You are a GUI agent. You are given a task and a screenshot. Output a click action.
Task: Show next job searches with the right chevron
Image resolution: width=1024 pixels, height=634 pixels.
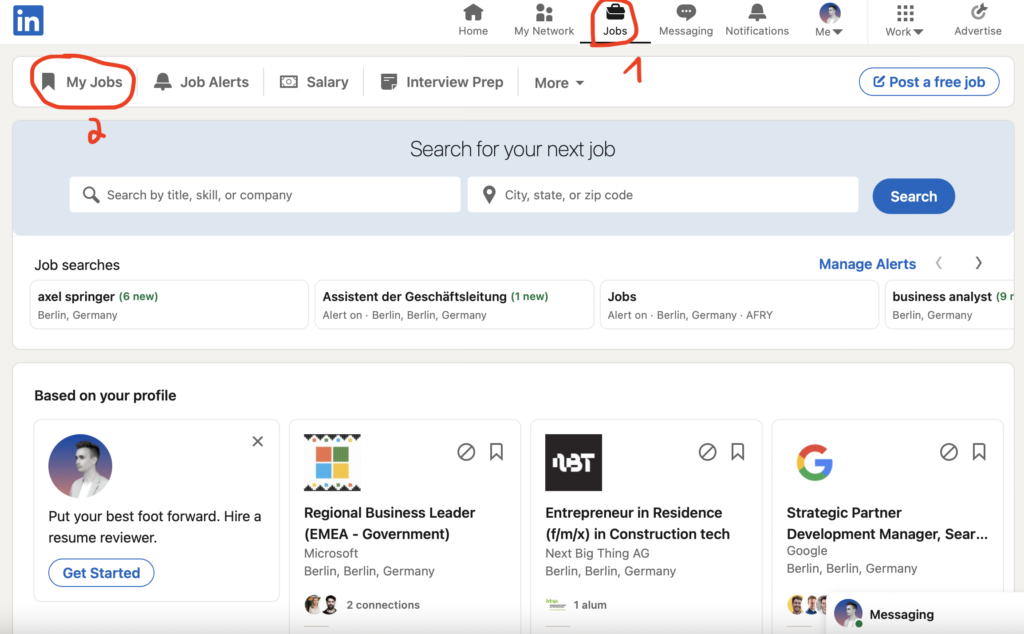(x=978, y=263)
